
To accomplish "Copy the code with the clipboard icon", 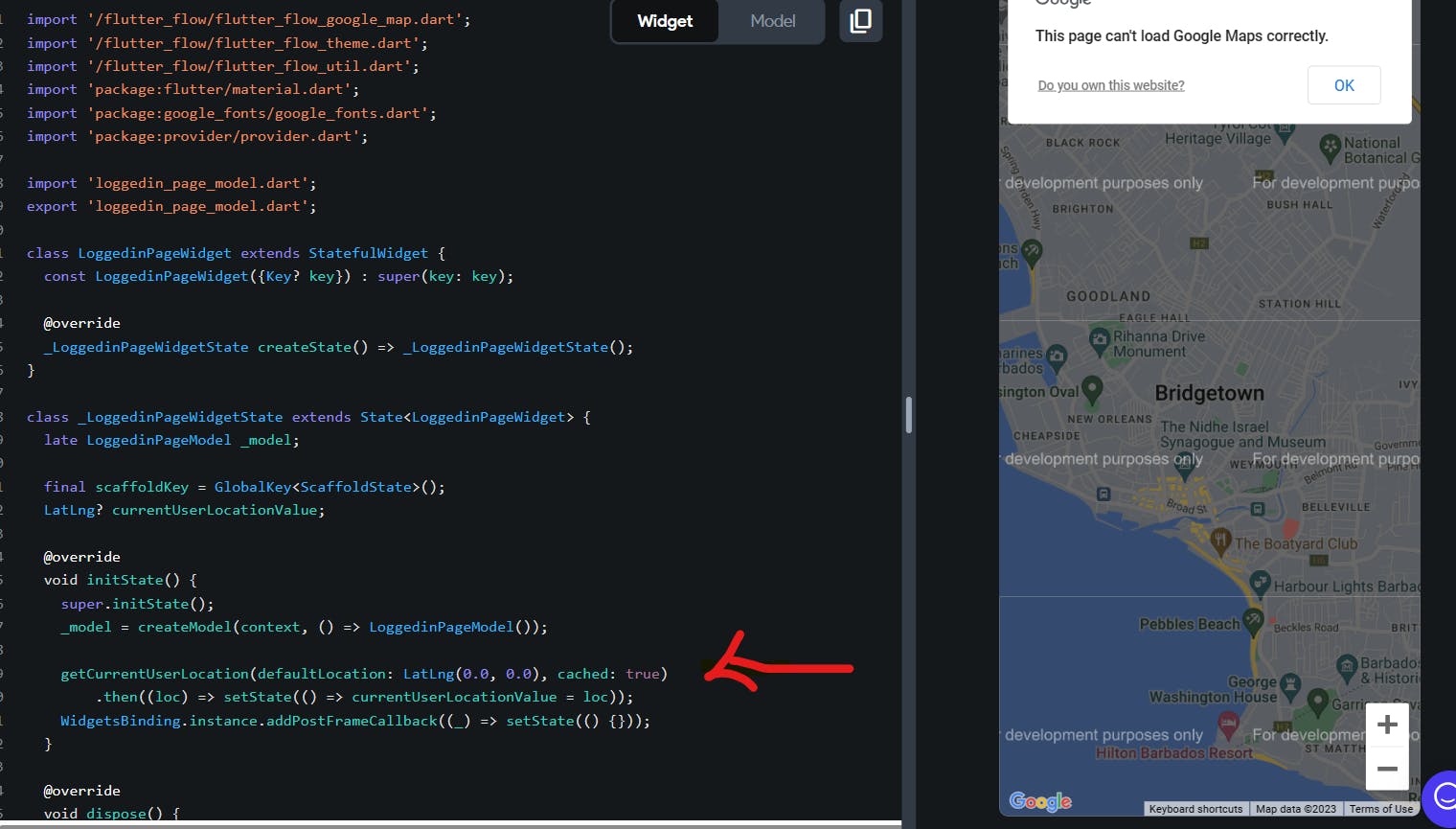I will pos(860,21).
